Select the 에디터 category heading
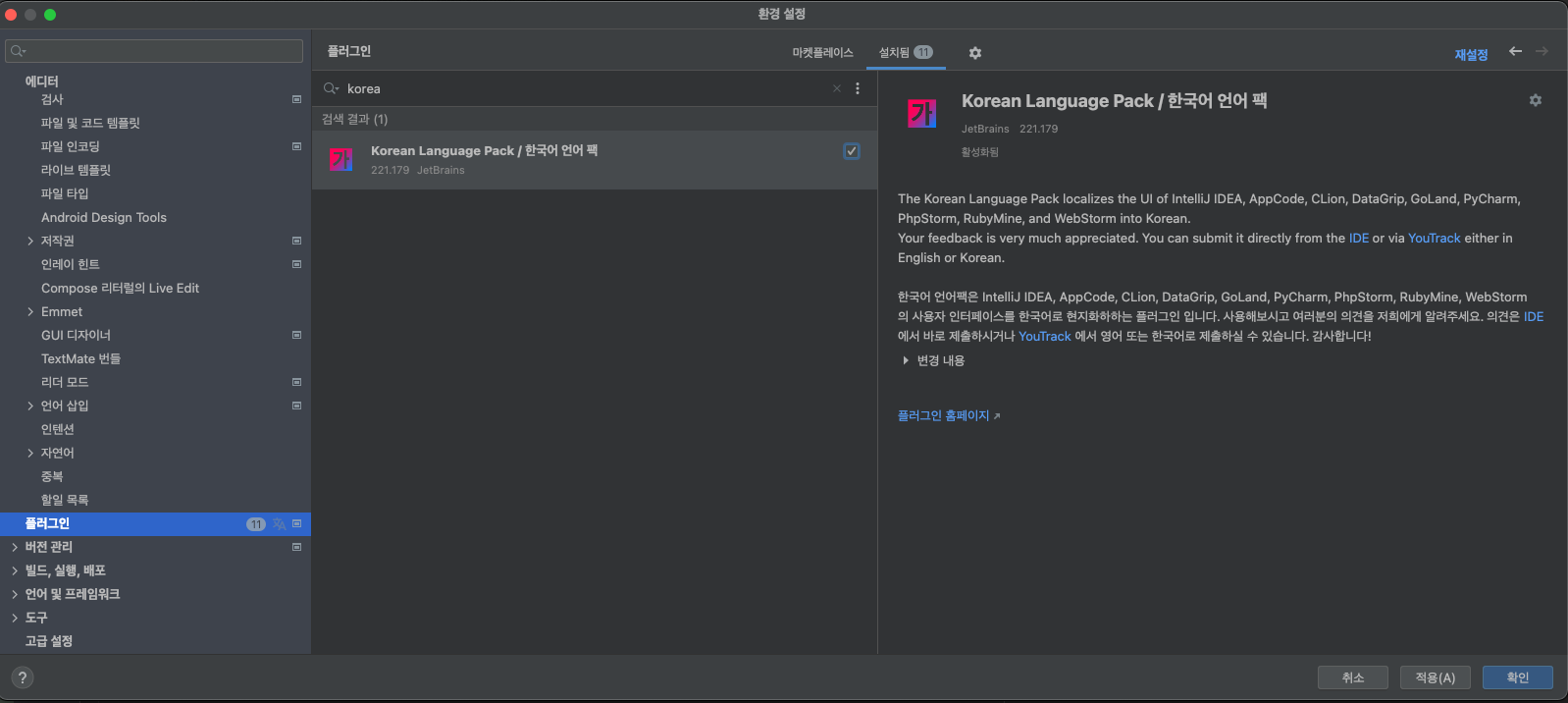The height and width of the screenshot is (703, 1568). point(42,81)
